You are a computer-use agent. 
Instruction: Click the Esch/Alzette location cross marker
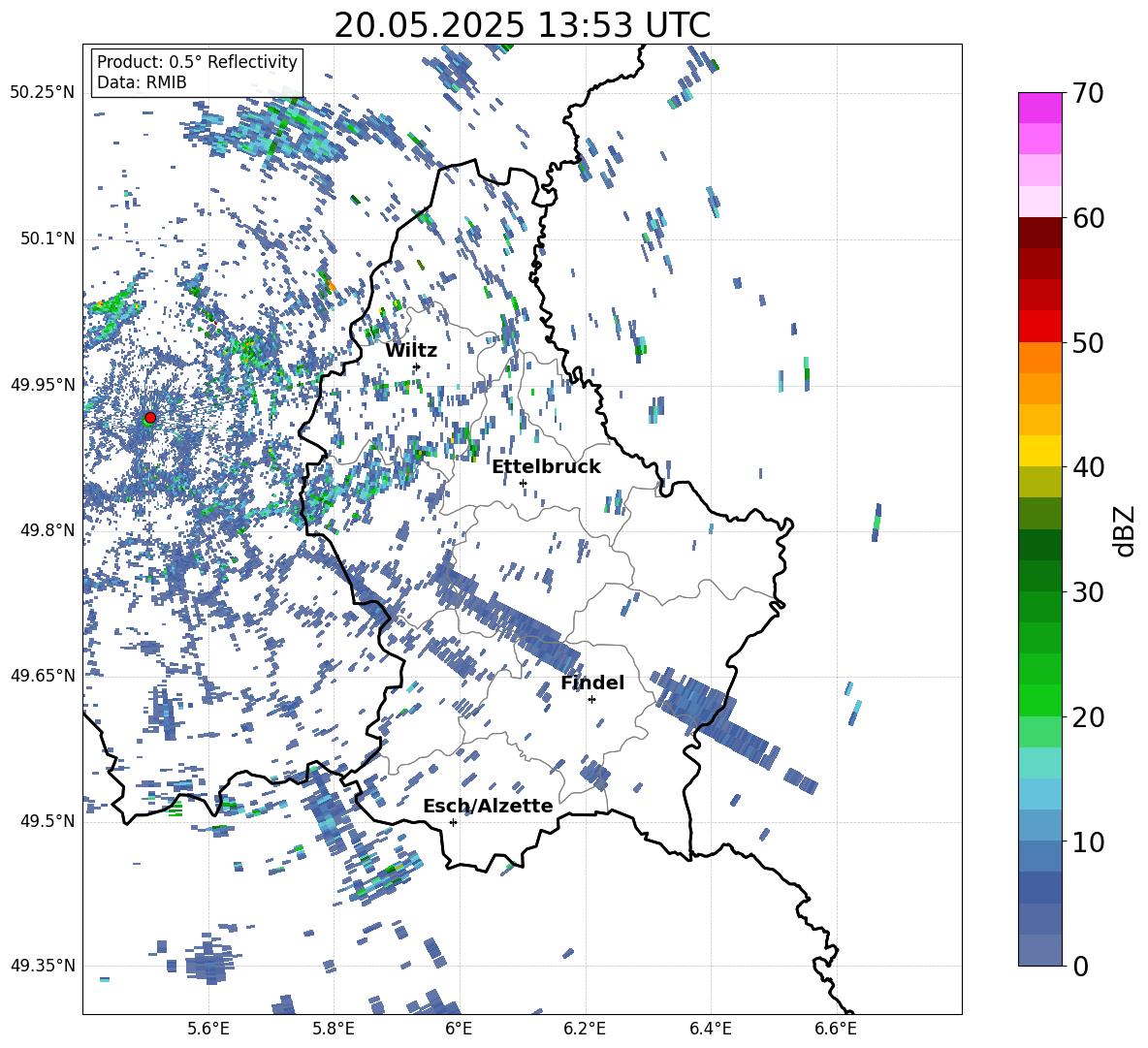click(x=453, y=822)
